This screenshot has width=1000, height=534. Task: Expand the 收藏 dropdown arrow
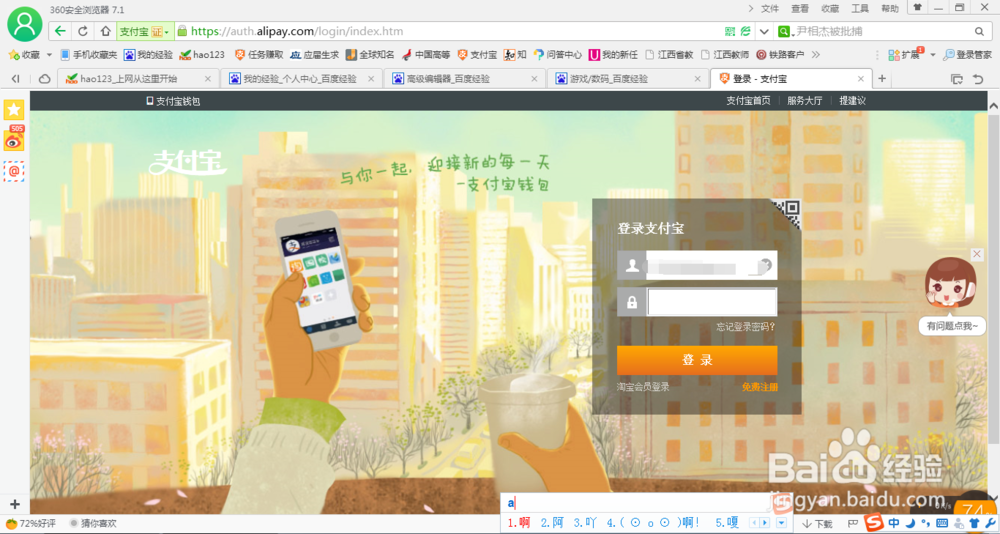tap(49, 55)
